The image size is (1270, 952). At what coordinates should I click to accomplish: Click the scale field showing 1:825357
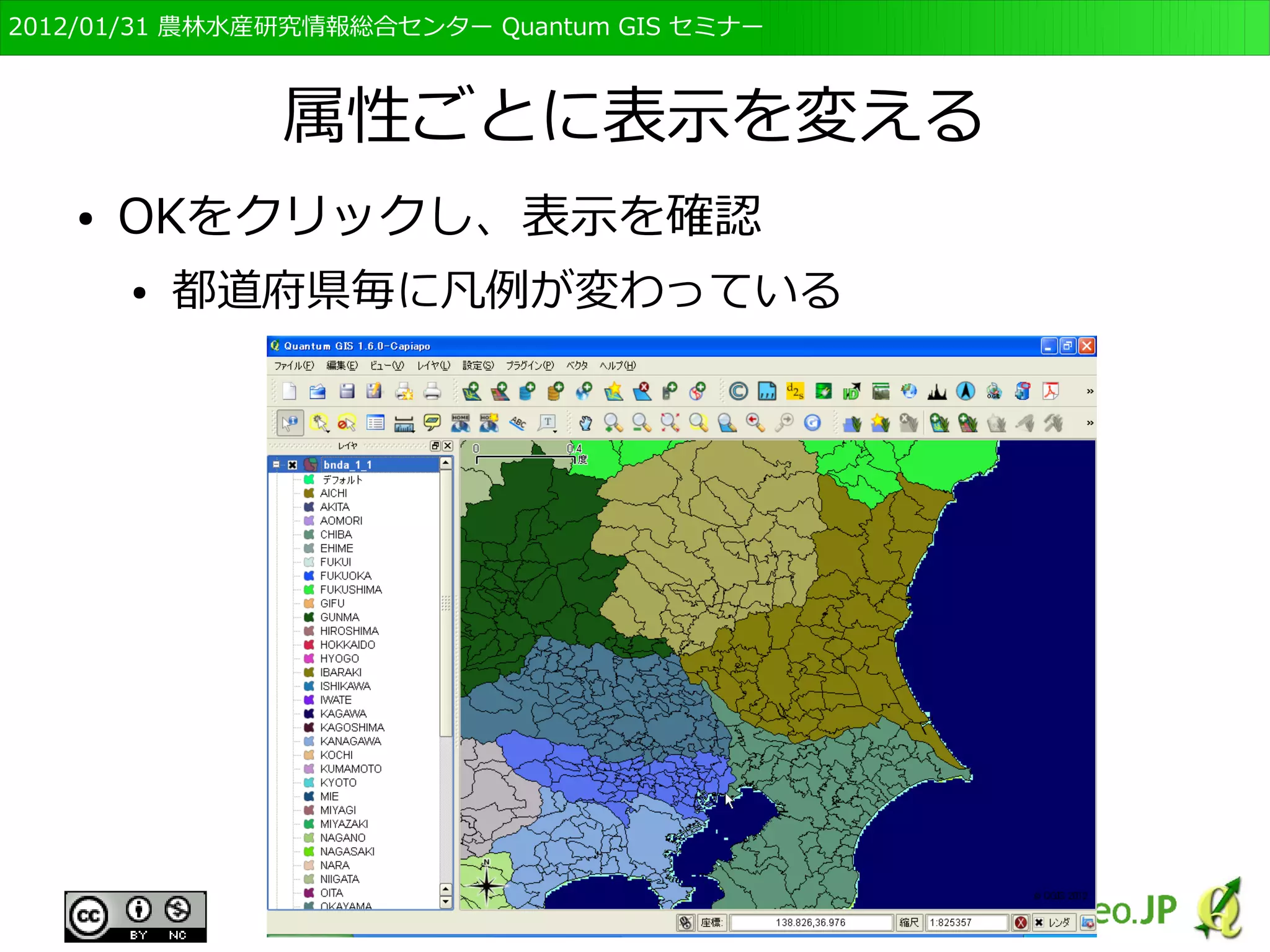coord(967,923)
